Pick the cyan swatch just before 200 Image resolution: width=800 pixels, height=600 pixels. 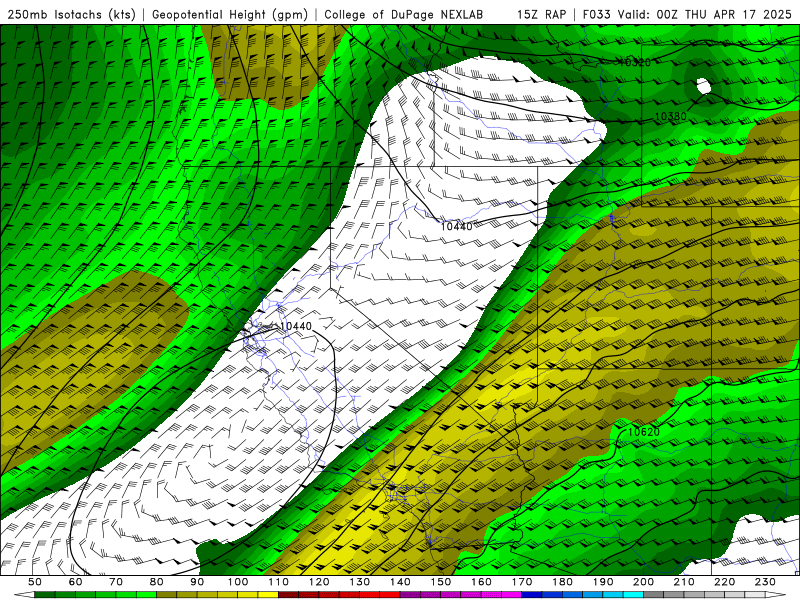point(633,593)
